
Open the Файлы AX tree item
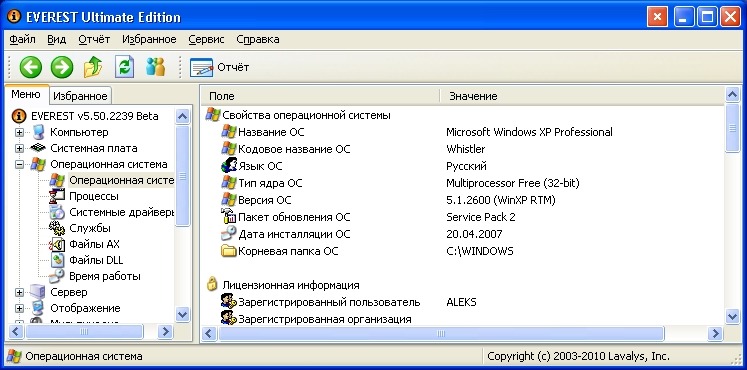(x=94, y=244)
